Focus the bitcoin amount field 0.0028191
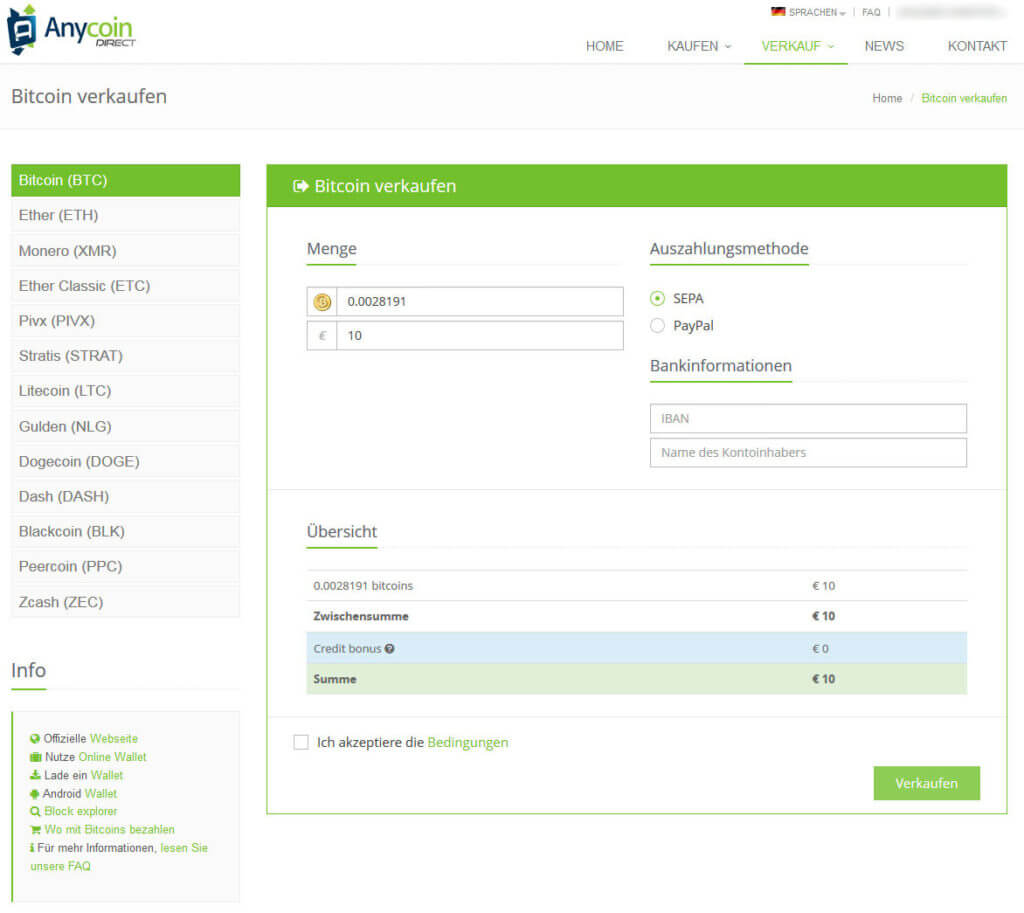Image resolution: width=1024 pixels, height=913 pixels. pos(479,302)
